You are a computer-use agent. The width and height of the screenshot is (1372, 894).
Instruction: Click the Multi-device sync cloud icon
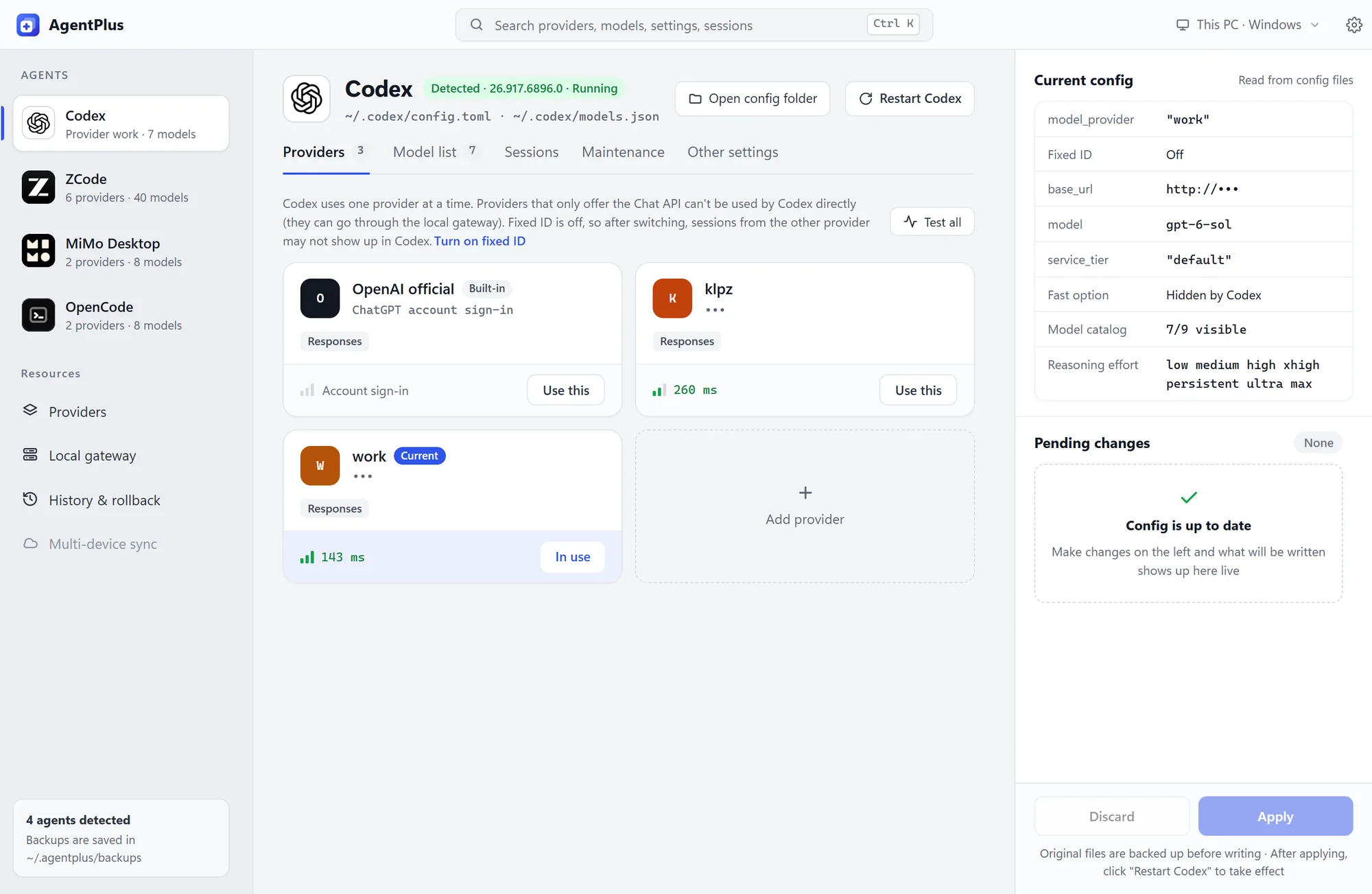(x=30, y=543)
